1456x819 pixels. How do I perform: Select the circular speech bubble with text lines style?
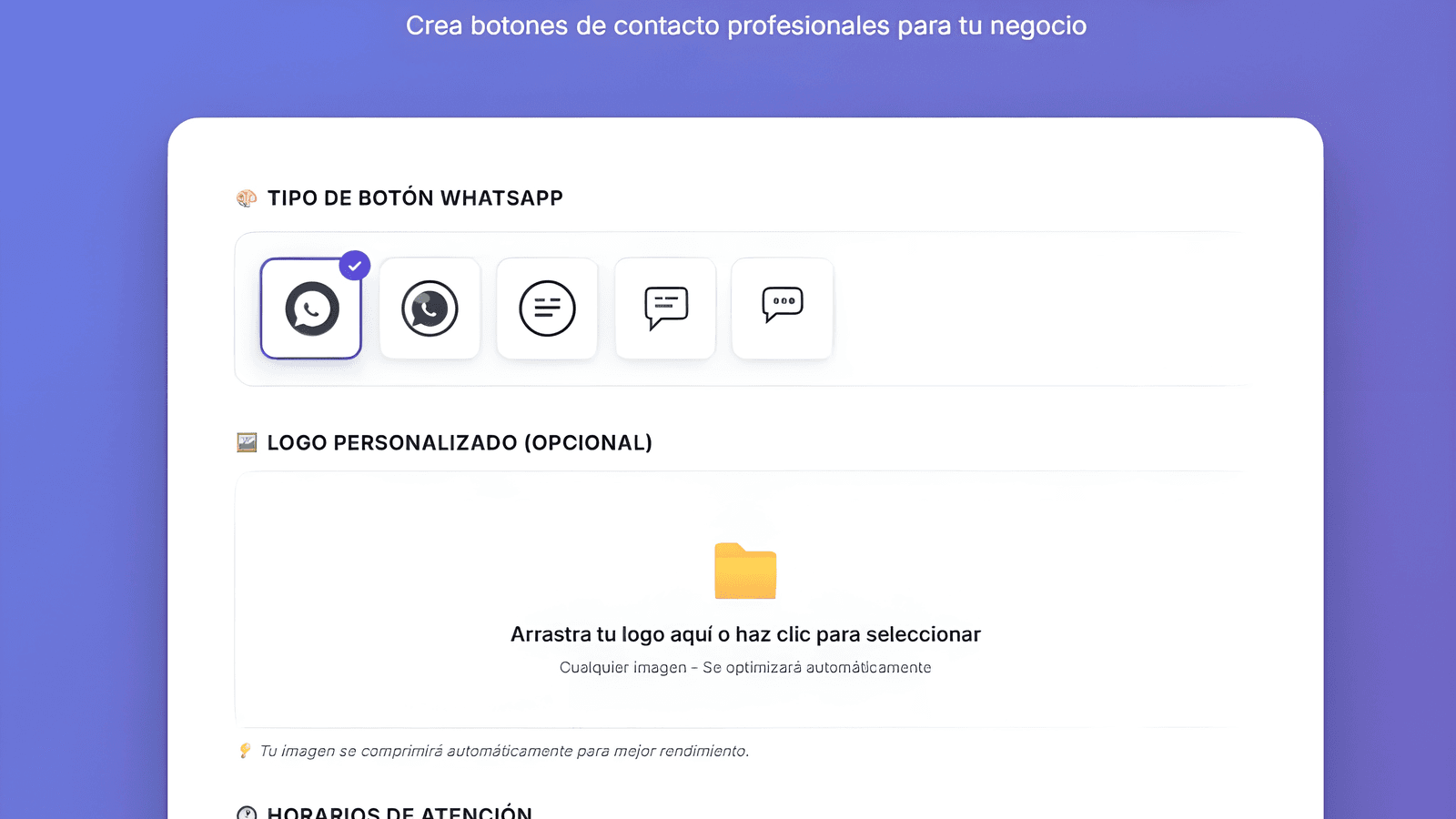click(547, 308)
